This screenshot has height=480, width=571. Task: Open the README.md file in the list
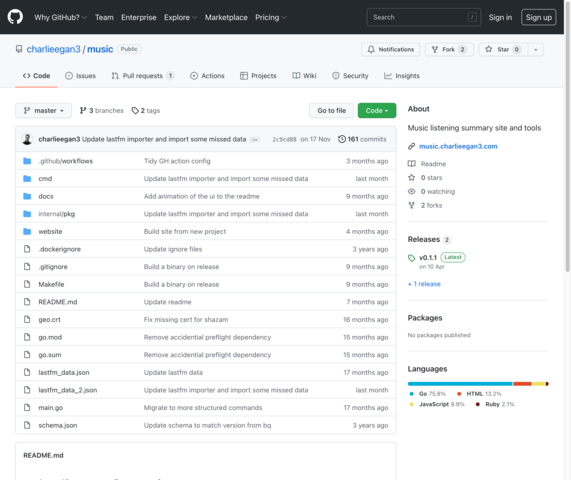tap(58, 302)
